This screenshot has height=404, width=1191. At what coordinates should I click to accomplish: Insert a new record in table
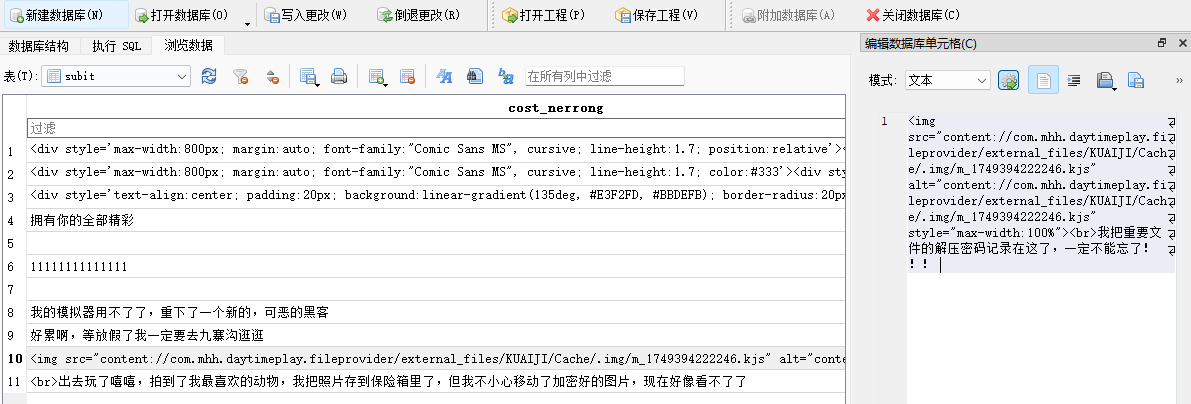377,76
